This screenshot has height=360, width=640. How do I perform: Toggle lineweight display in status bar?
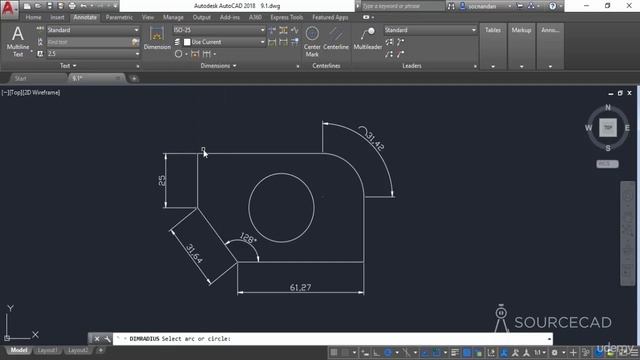[x=455, y=353]
